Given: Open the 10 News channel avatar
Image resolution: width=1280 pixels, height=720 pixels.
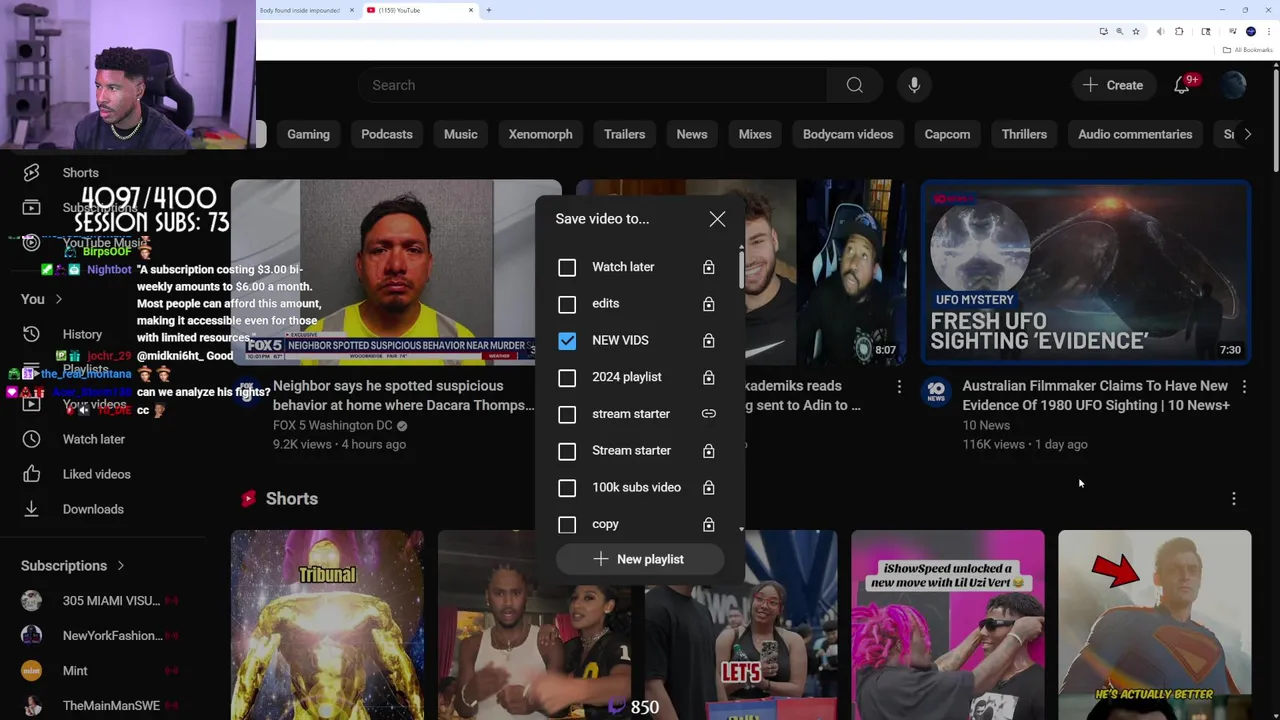Looking at the screenshot, I should 936,391.
